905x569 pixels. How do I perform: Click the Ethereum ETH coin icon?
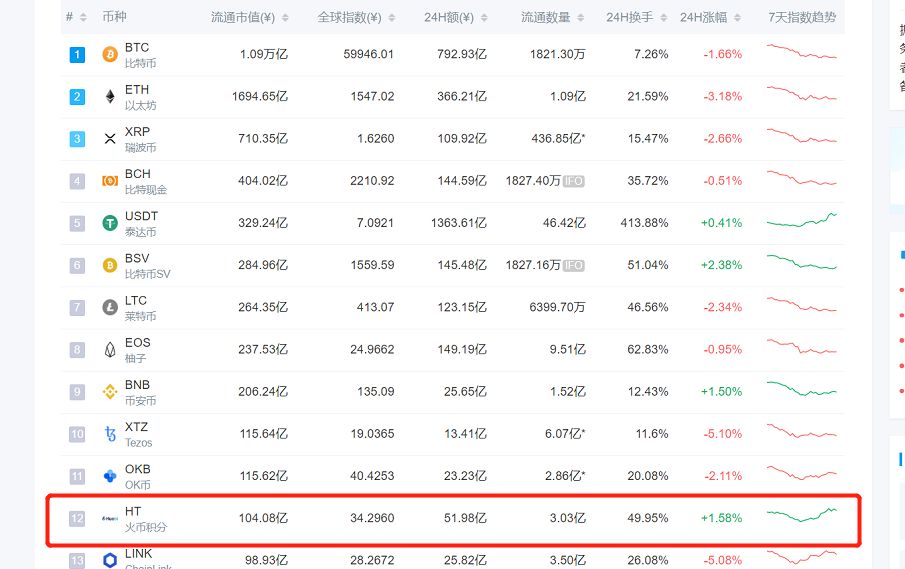(110, 97)
